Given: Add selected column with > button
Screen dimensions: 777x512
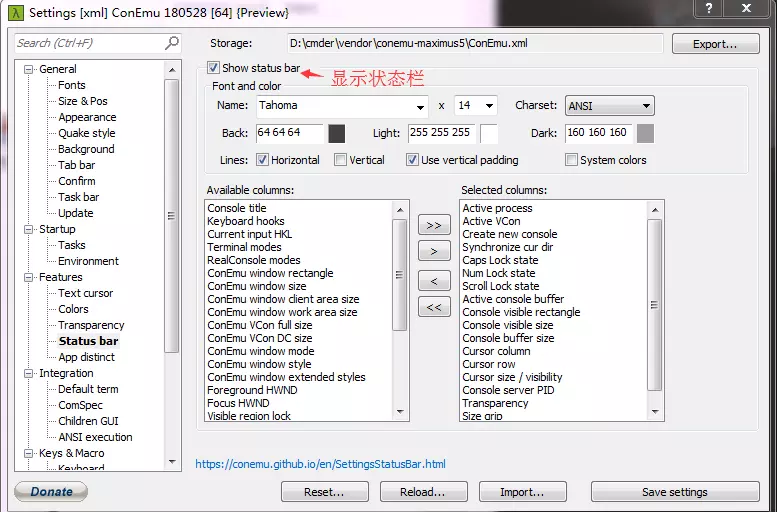Looking at the screenshot, I should [x=434, y=251].
